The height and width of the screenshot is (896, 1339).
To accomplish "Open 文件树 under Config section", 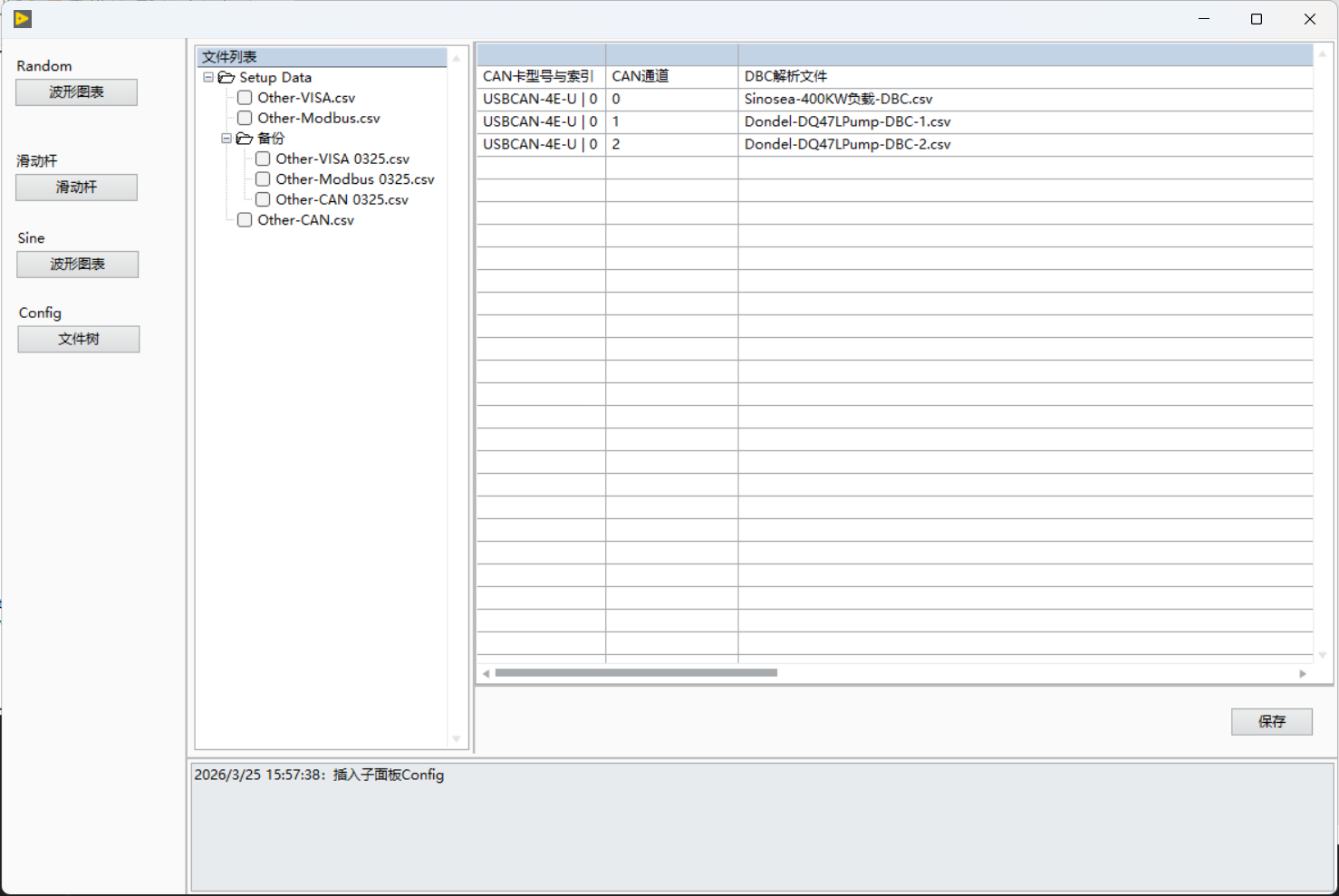I will [x=79, y=340].
